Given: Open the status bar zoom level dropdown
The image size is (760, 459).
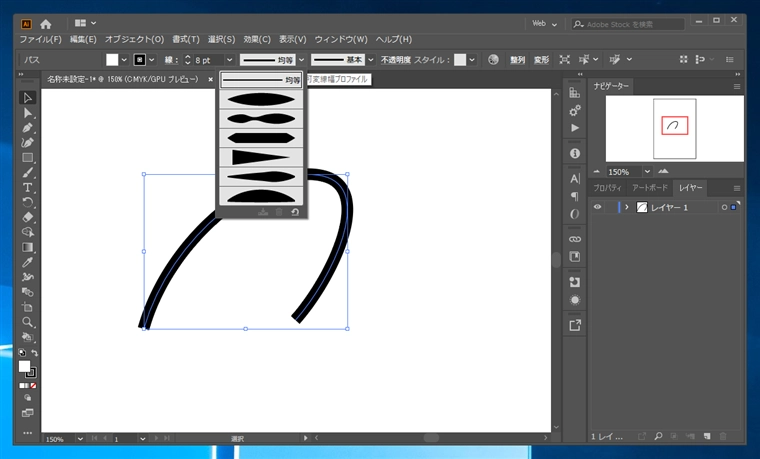Looking at the screenshot, I should pos(80,439).
